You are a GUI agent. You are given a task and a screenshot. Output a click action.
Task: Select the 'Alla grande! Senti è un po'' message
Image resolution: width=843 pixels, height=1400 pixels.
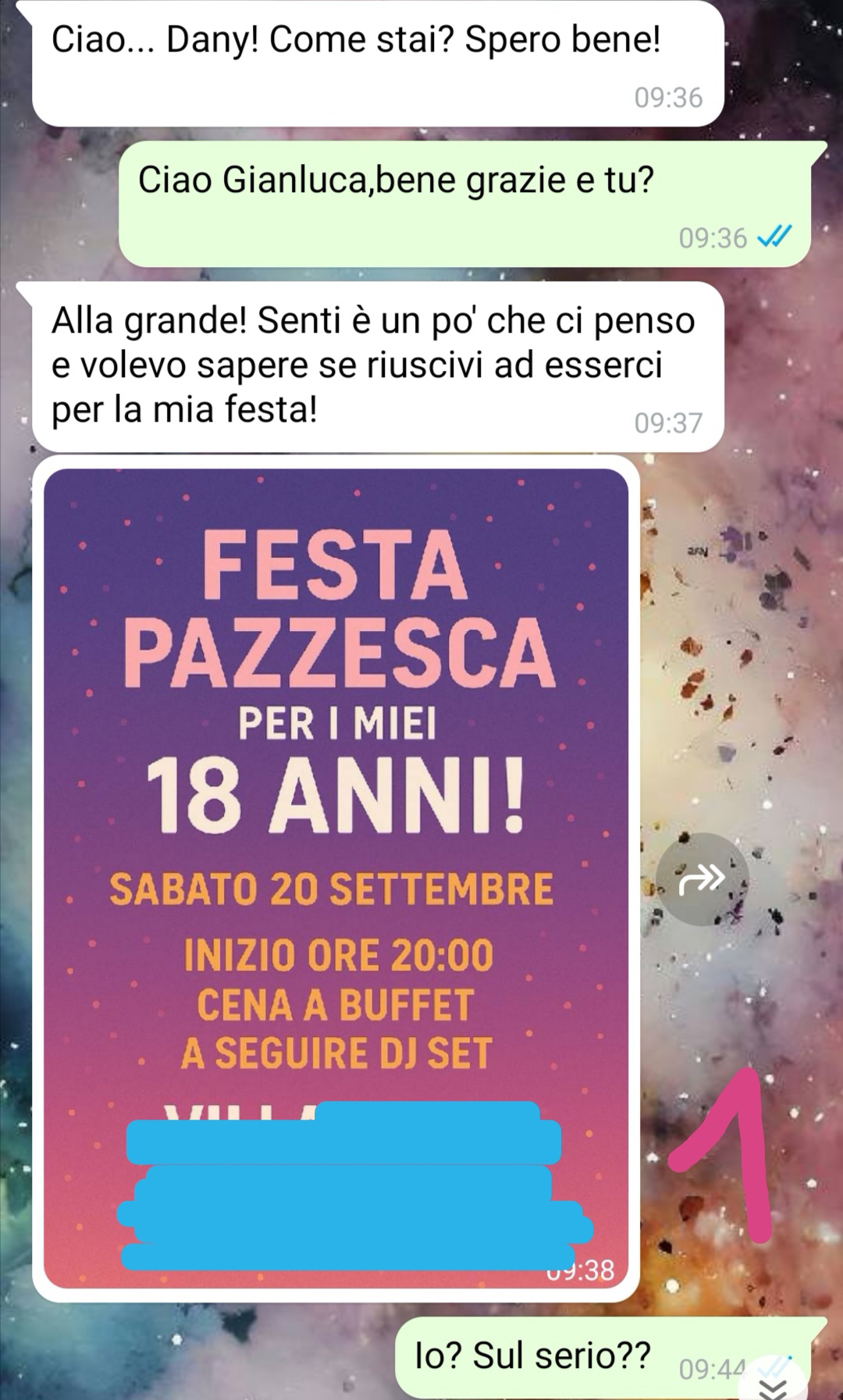click(378, 366)
